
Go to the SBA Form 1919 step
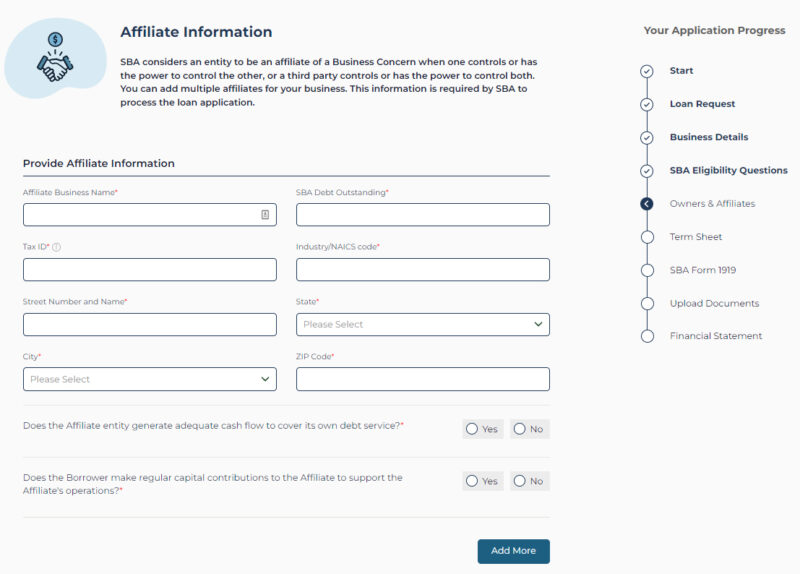(x=702, y=270)
